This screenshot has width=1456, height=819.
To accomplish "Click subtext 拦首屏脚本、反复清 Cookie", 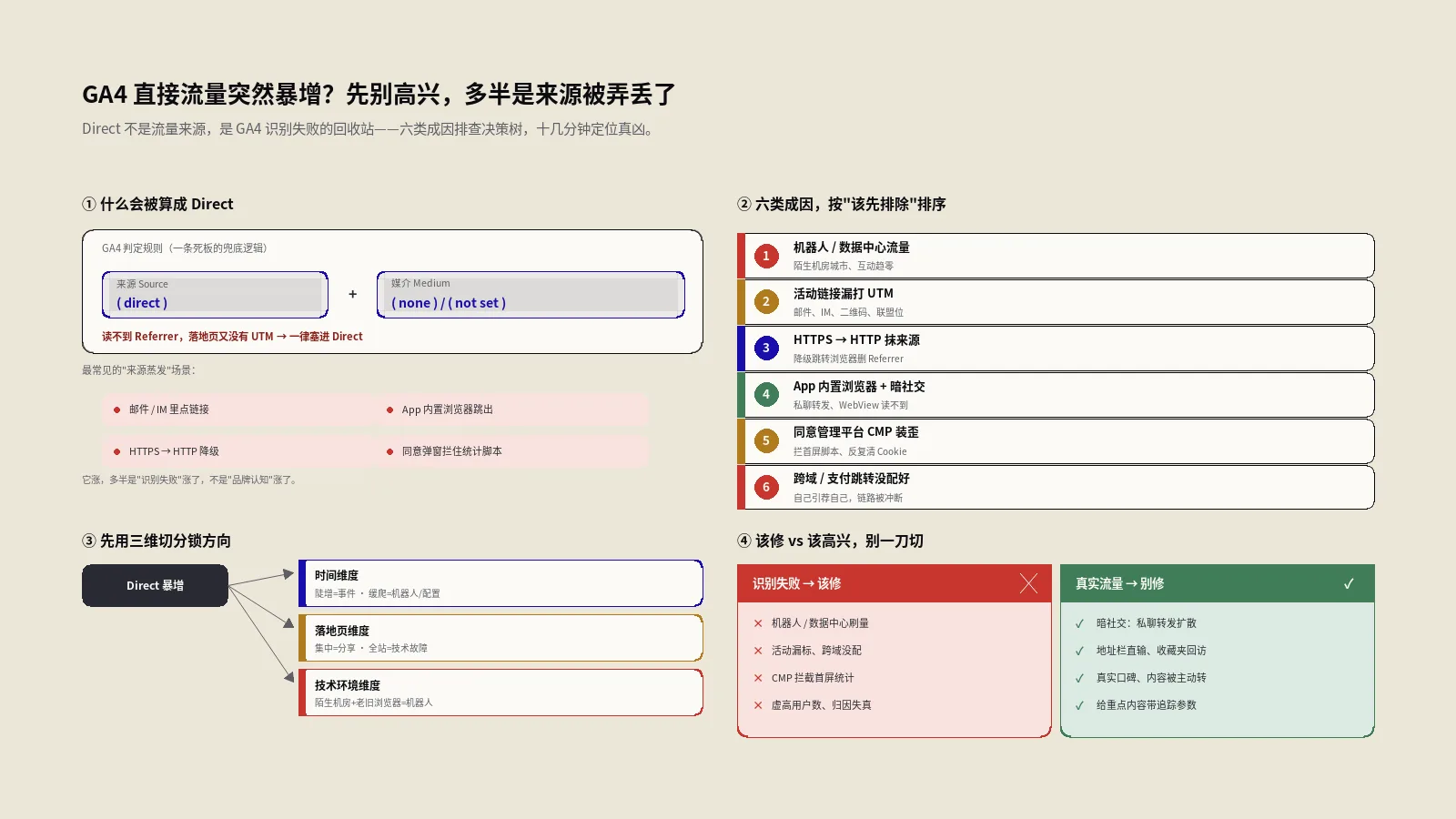I will [850, 451].
